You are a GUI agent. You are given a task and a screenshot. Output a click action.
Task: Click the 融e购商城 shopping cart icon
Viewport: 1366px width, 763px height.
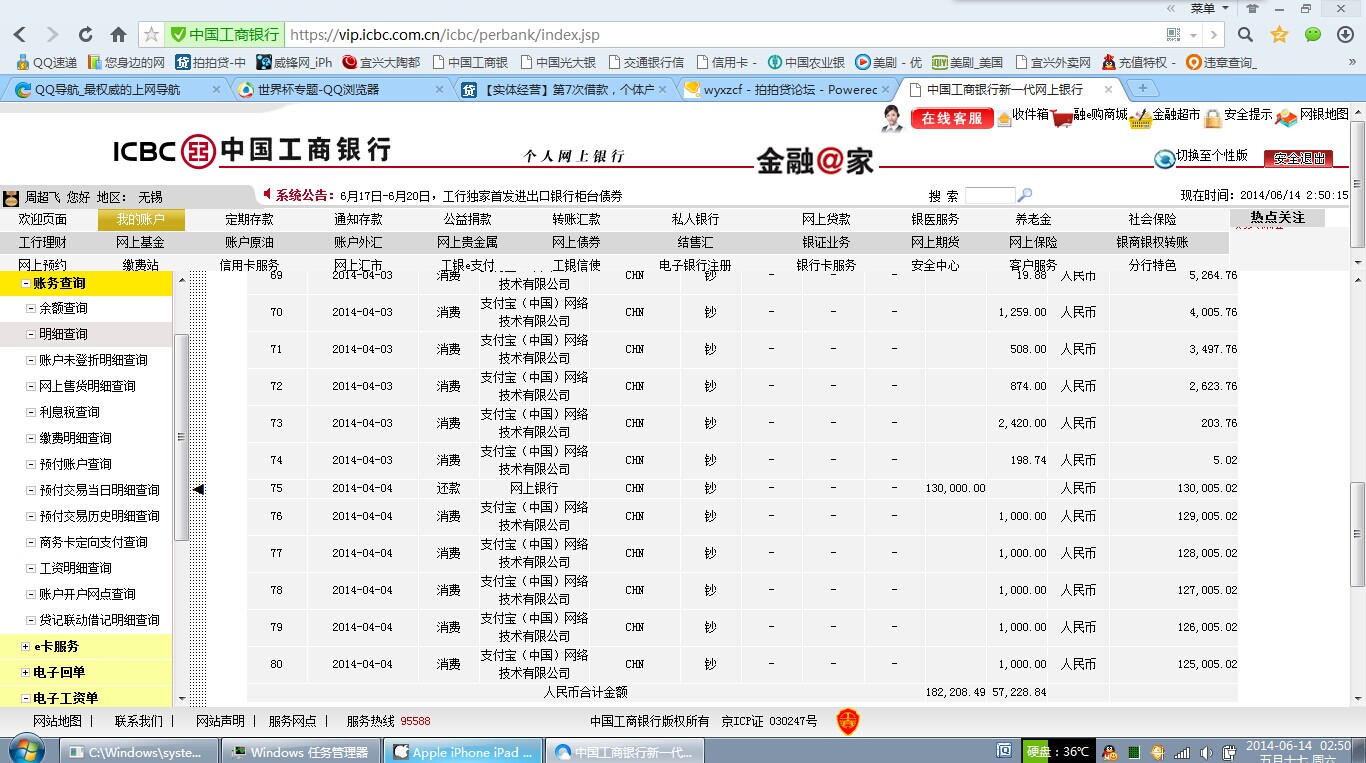point(1062,118)
